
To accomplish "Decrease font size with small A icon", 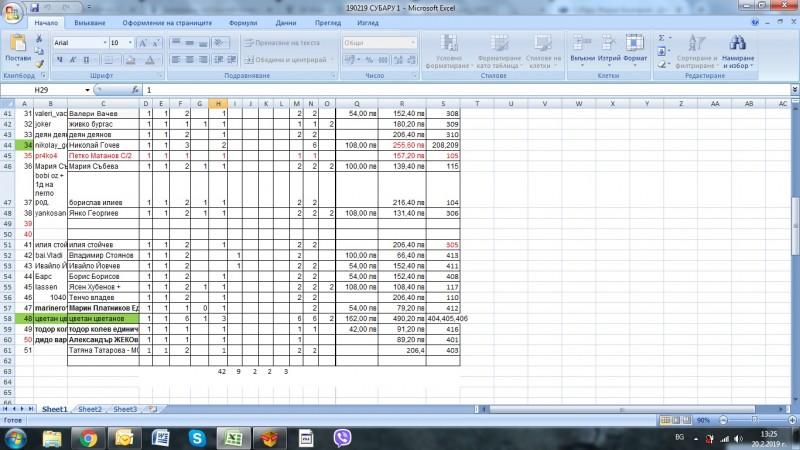I will click(x=156, y=43).
